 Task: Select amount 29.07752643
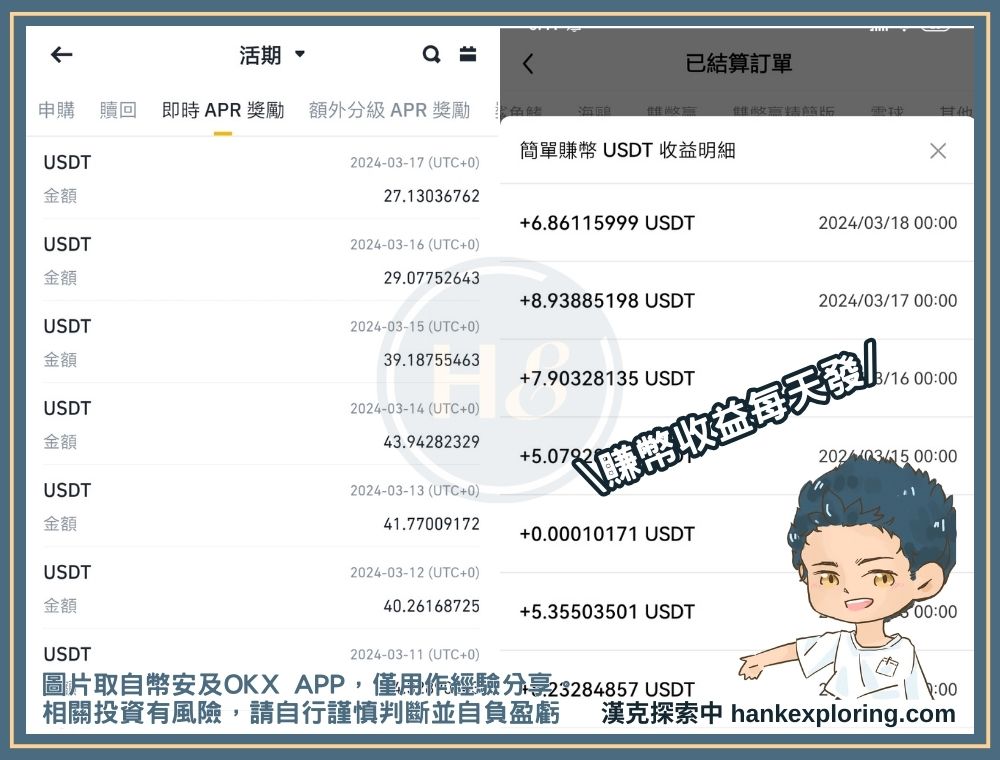tap(431, 278)
